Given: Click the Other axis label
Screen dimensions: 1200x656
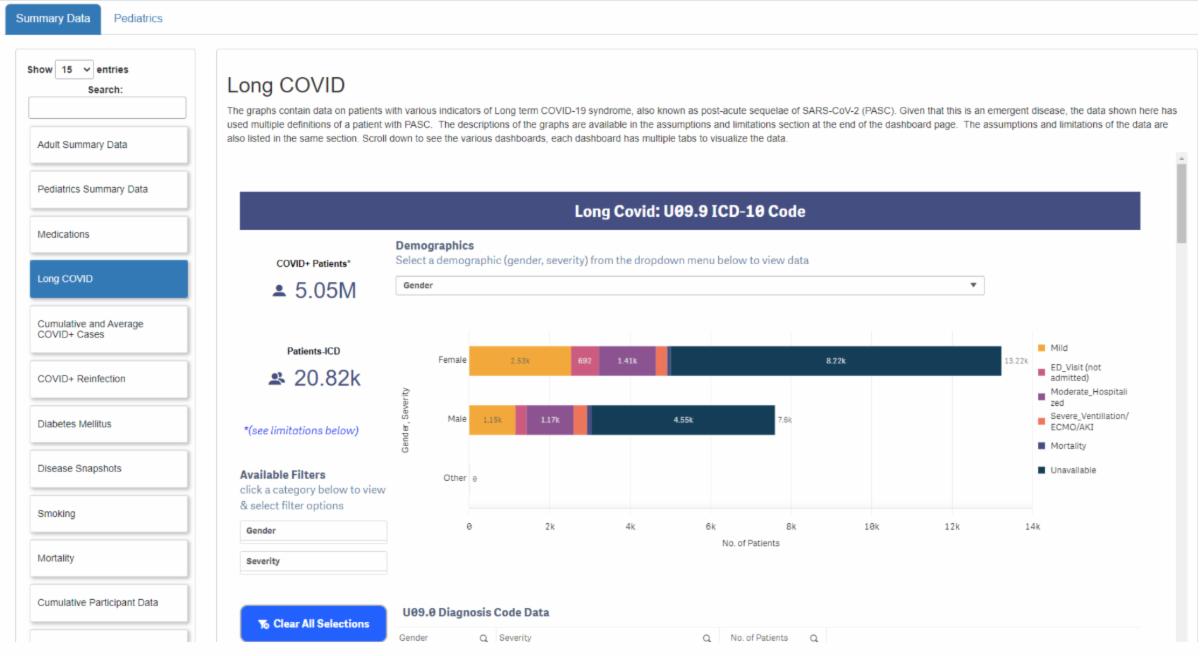Looking at the screenshot, I should pyautogui.click(x=455, y=478).
